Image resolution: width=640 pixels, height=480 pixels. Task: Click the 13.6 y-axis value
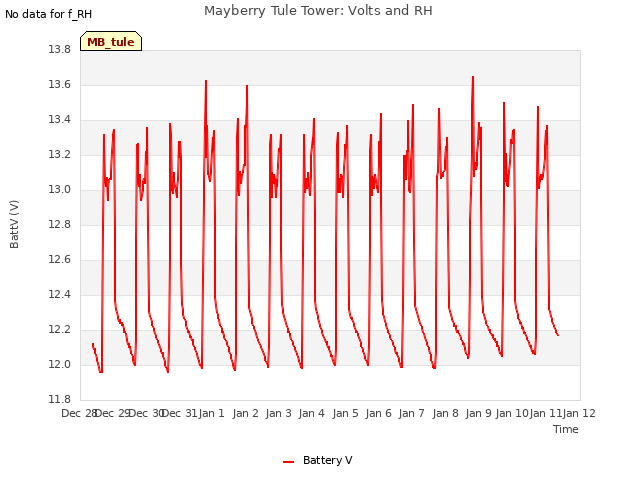click(60, 84)
